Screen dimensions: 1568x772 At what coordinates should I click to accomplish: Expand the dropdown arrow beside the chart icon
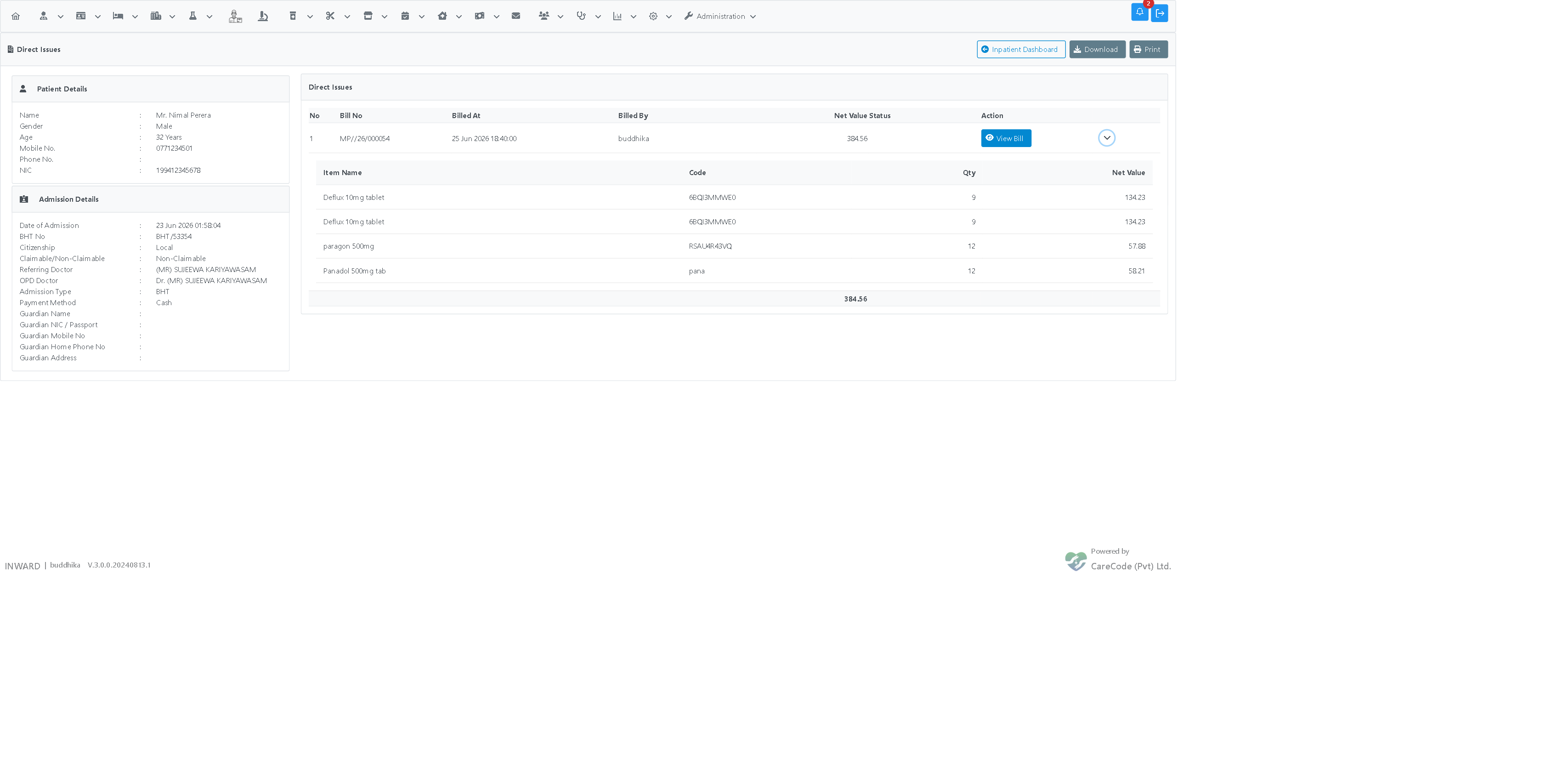633,17
